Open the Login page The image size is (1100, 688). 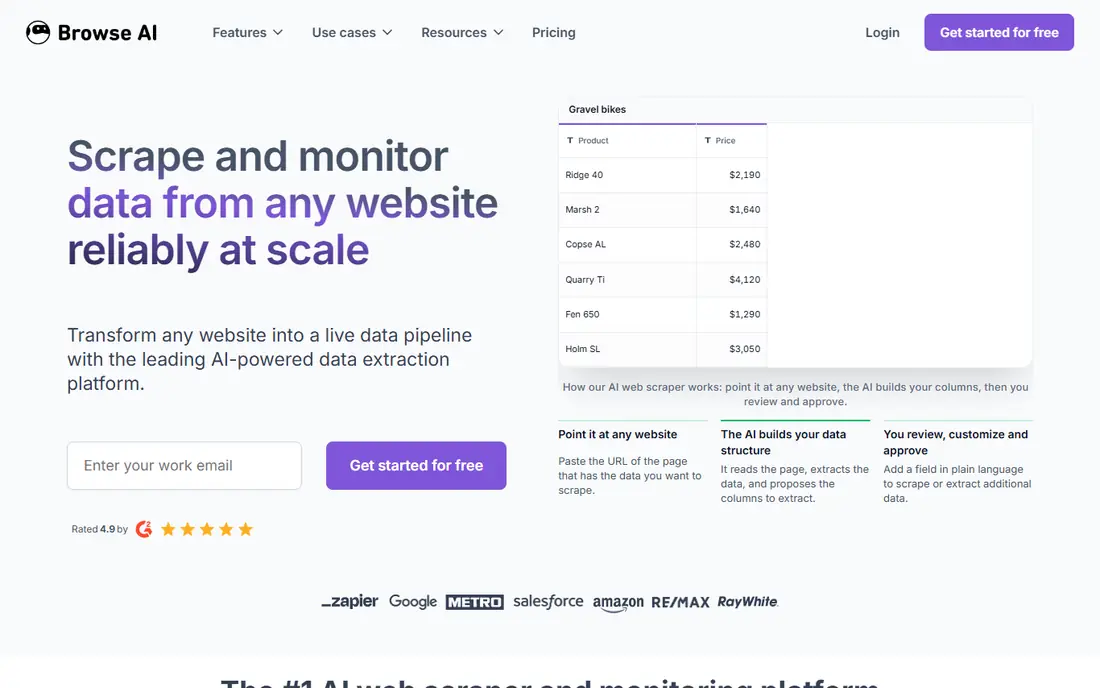(x=882, y=32)
